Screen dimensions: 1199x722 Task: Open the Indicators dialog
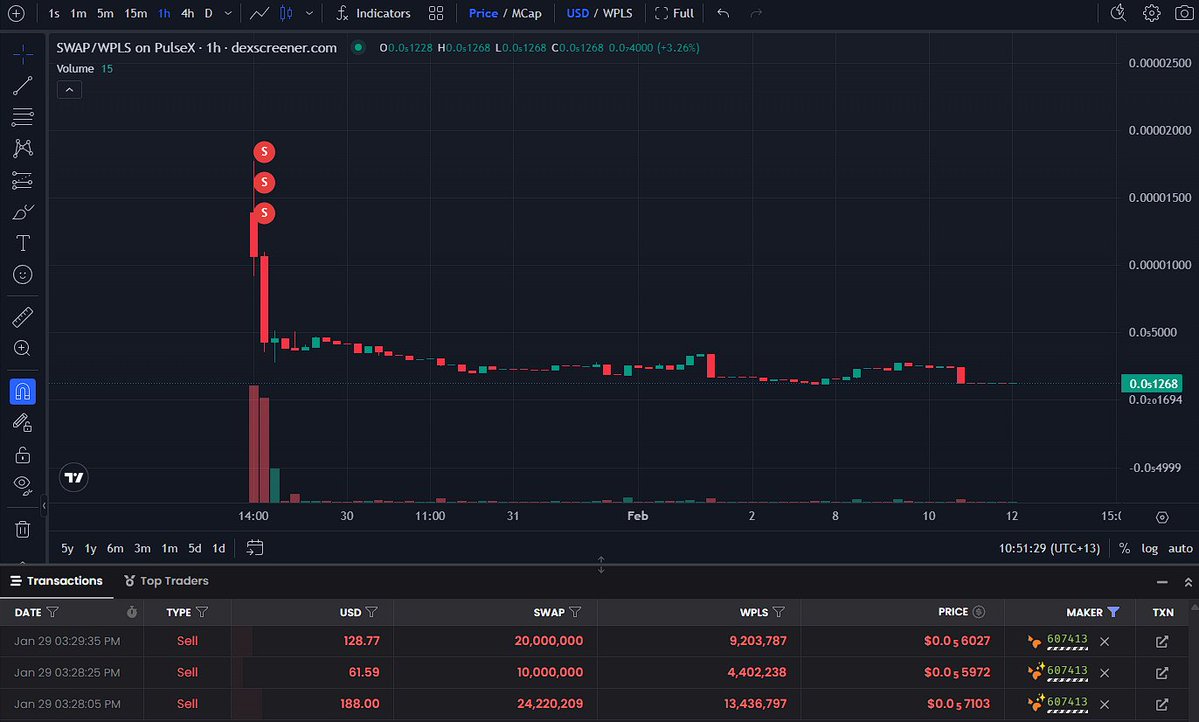pyautogui.click(x=373, y=13)
